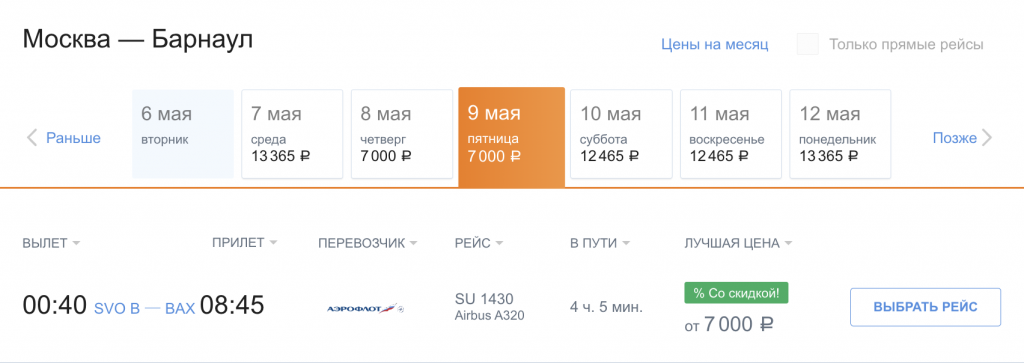Click the right chevron arrow beside Позже
1024x363 pixels.
tap(987, 138)
